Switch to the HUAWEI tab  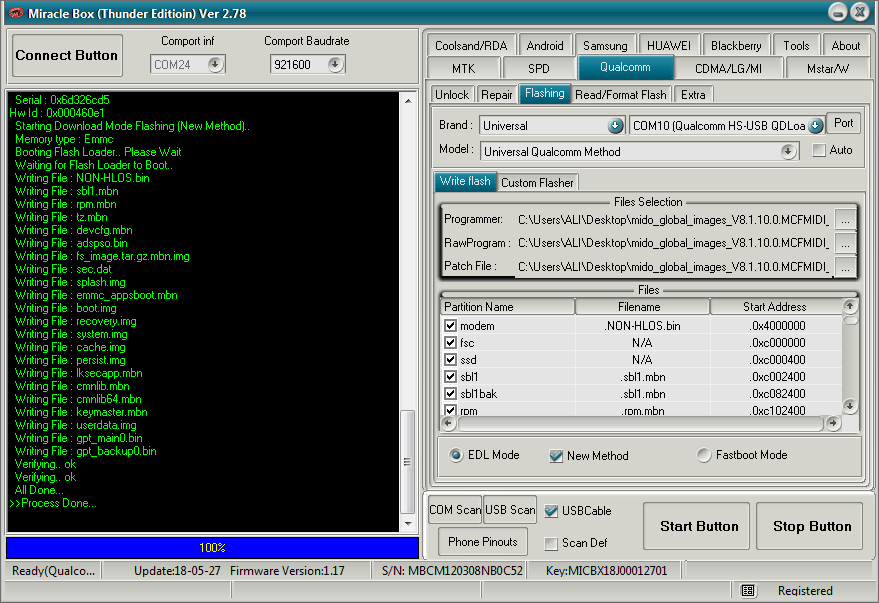click(669, 45)
